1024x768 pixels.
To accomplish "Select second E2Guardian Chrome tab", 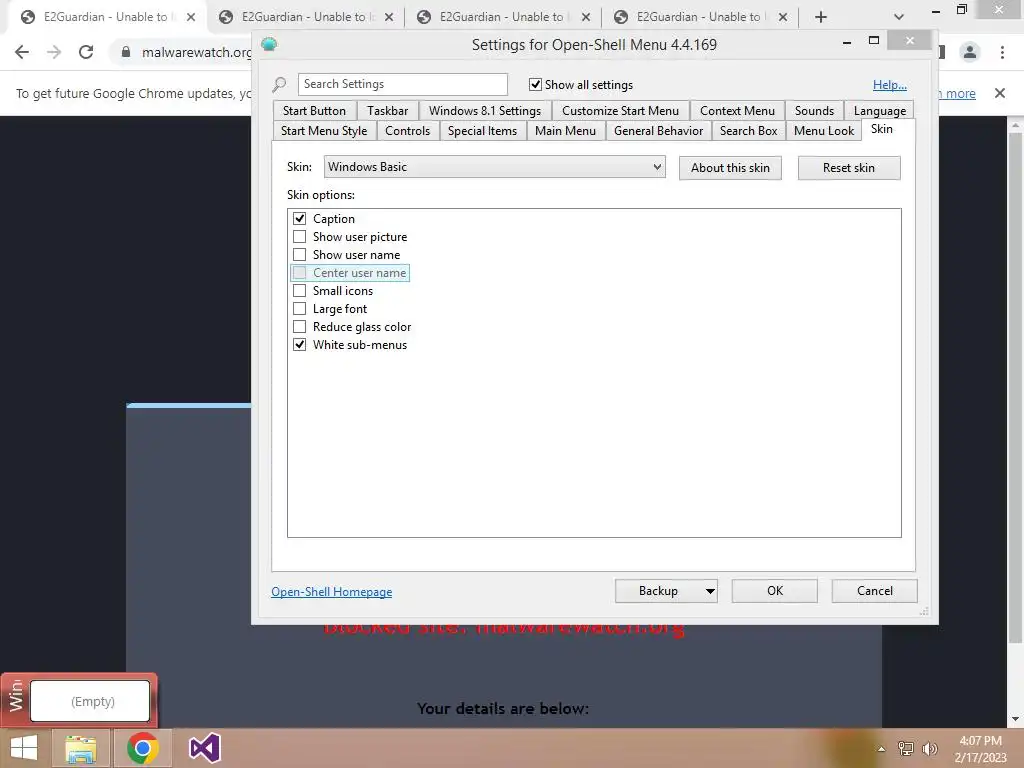I will click(x=306, y=17).
